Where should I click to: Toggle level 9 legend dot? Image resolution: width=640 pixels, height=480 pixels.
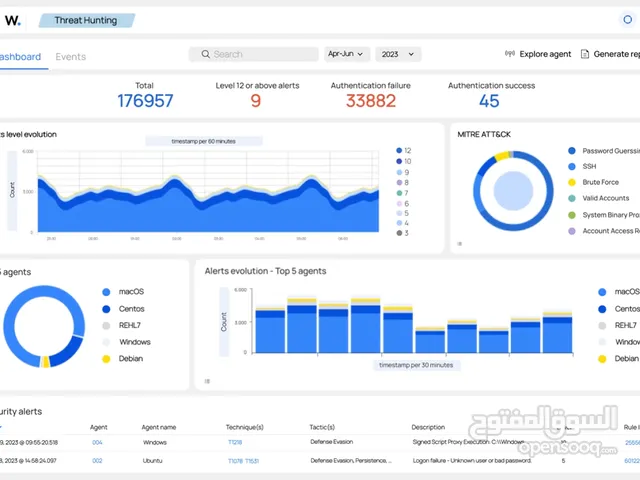[399, 172]
